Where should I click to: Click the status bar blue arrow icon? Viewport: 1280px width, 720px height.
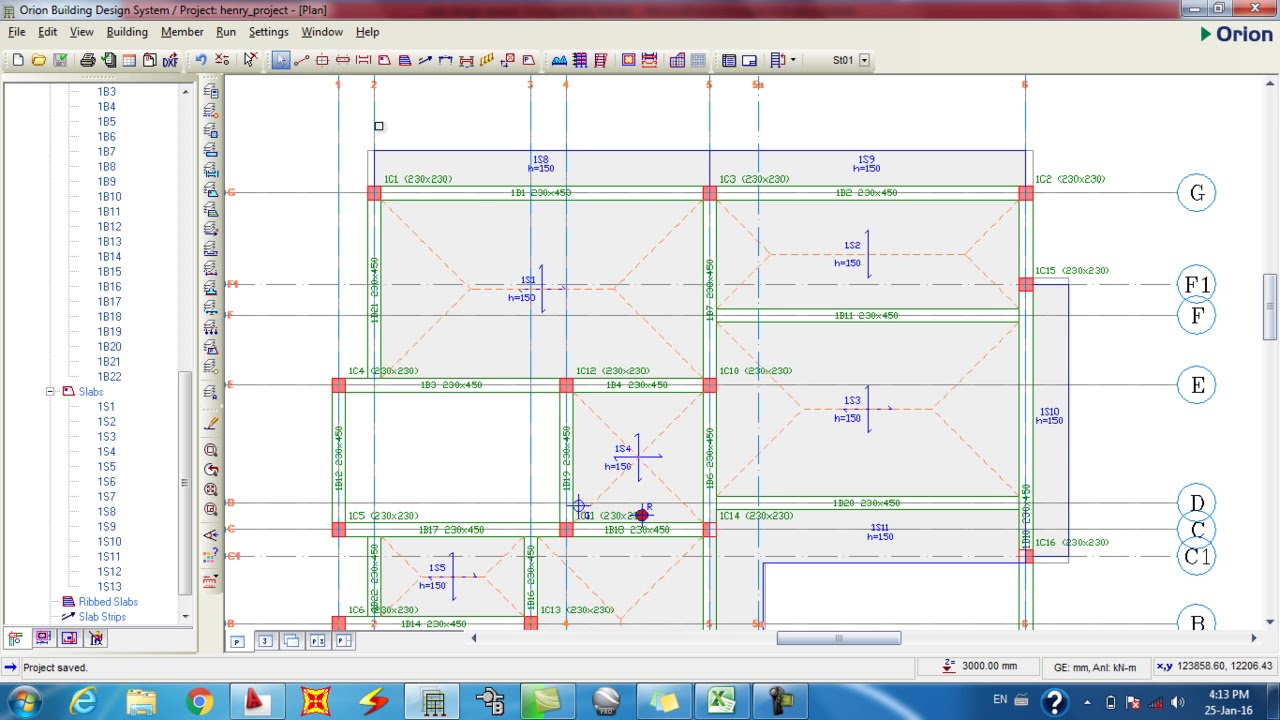(10, 667)
